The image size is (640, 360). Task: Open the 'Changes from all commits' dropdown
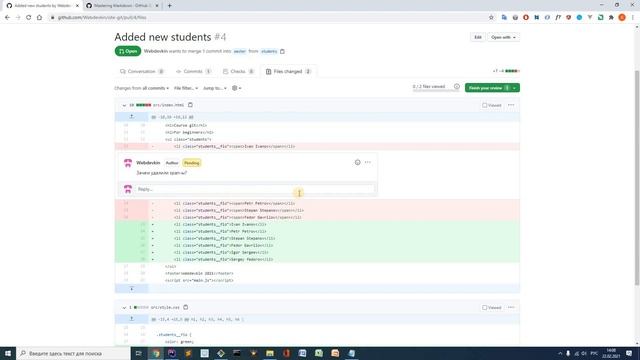pyautogui.click(x=141, y=88)
